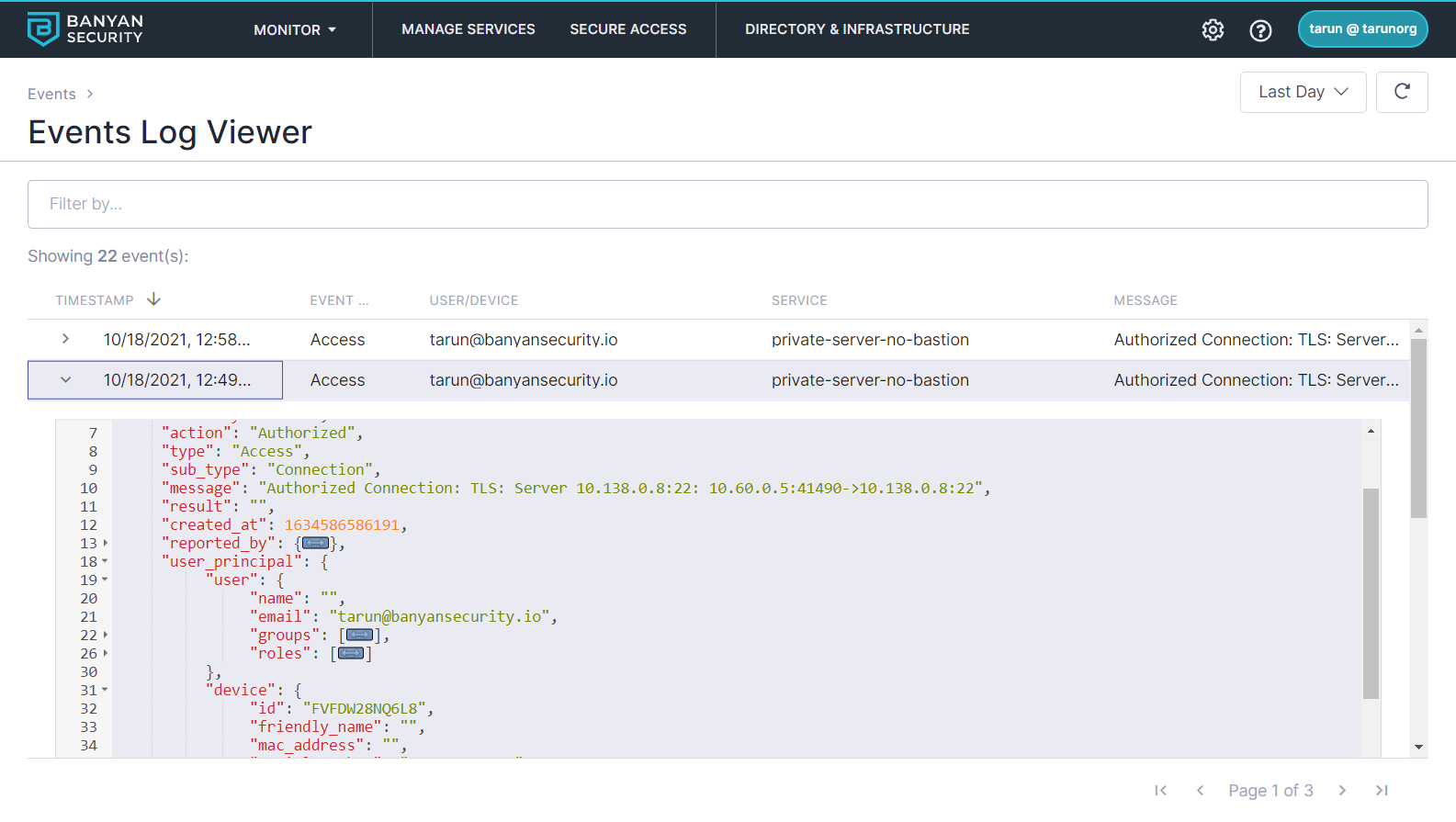The width and height of the screenshot is (1456, 822).
Task: Go to the next page of events
Action: point(1342,791)
